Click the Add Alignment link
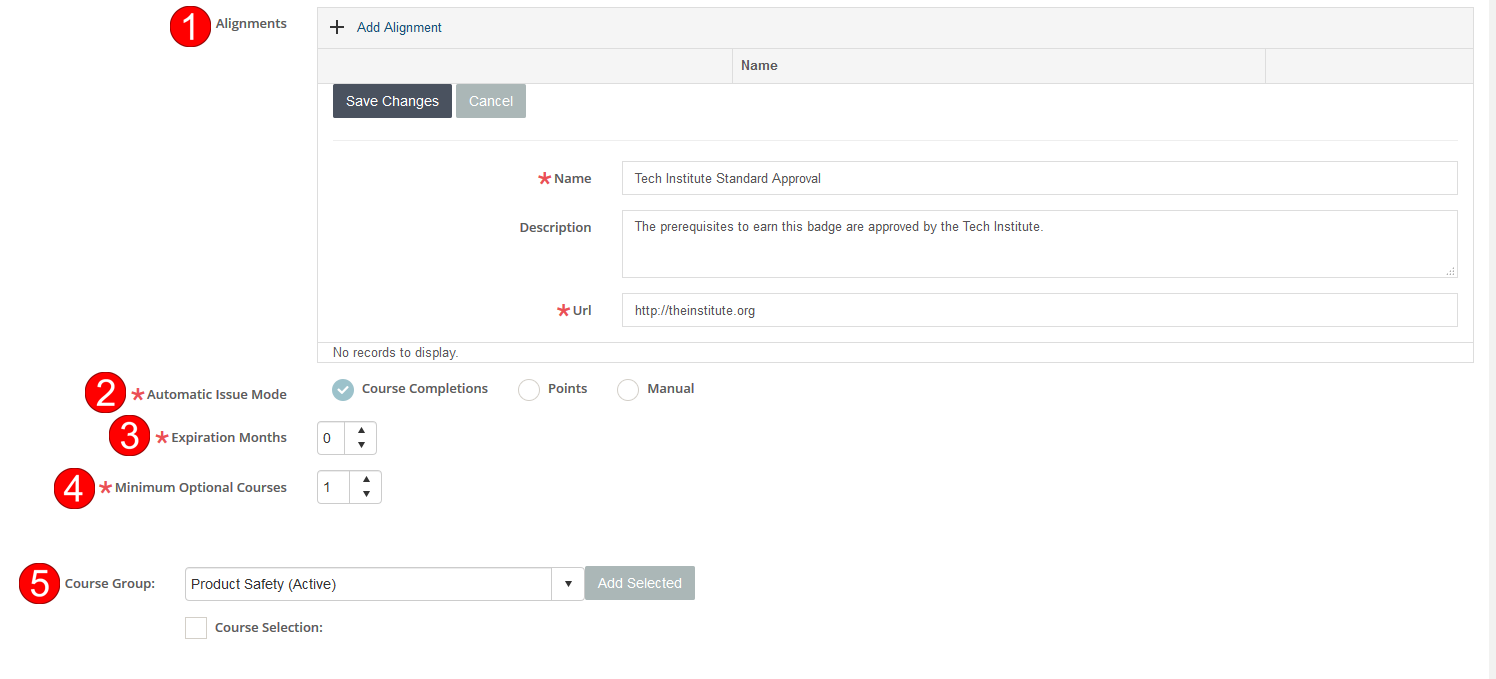Viewport: 1496px width, 679px height. click(399, 28)
